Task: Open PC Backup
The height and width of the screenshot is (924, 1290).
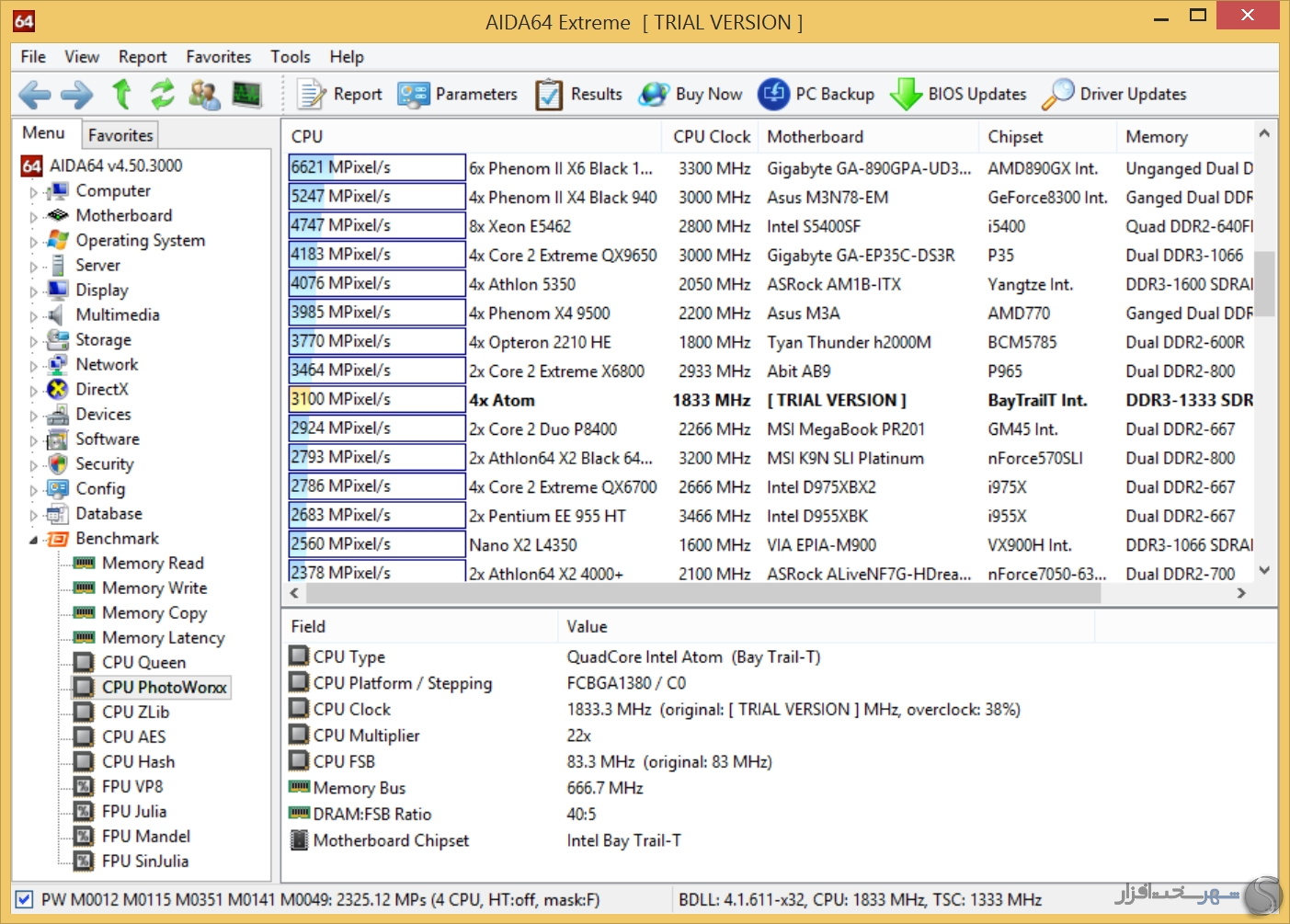Action: click(816, 94)
